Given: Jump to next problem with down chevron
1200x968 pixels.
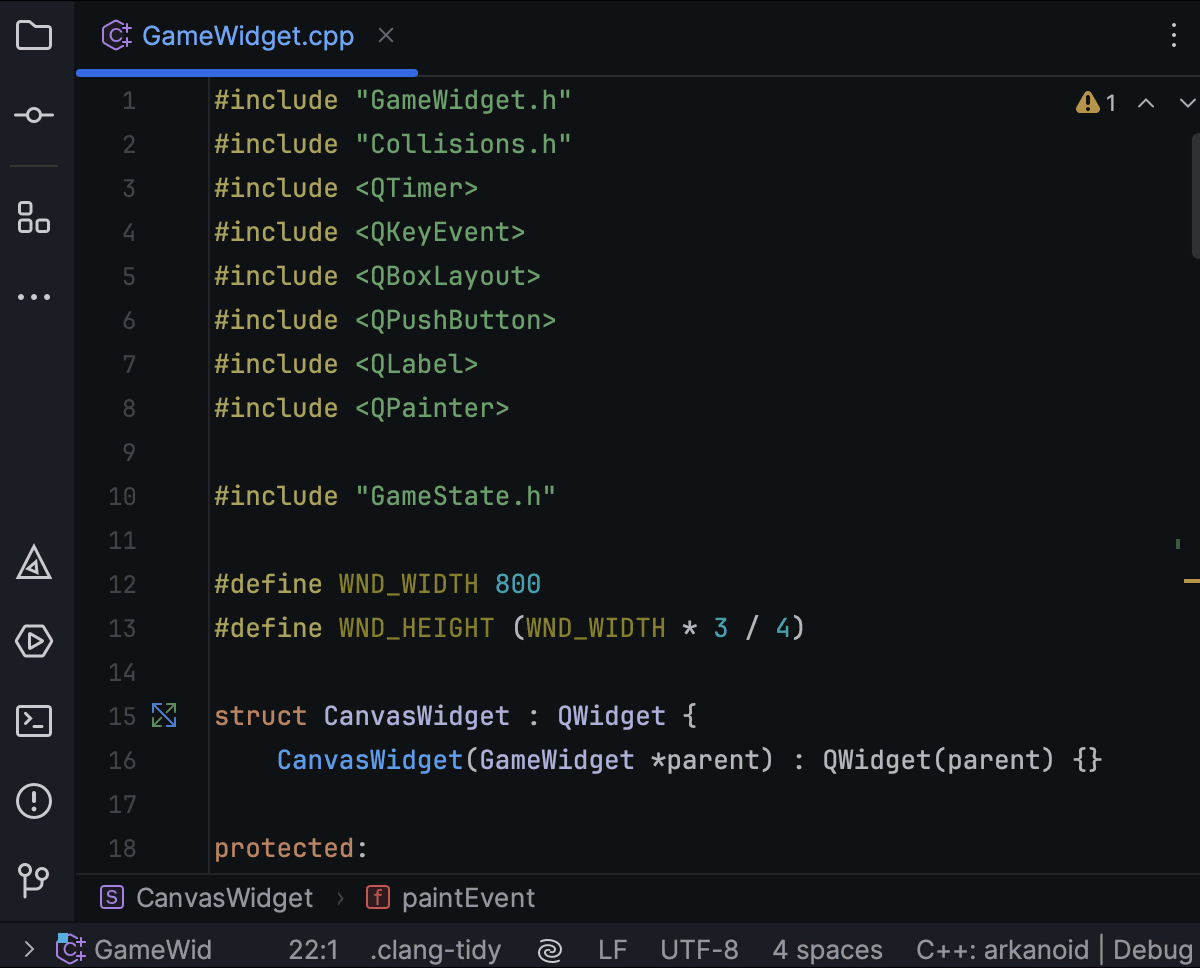Looking at the screenshot, I should coord(1186,102).
